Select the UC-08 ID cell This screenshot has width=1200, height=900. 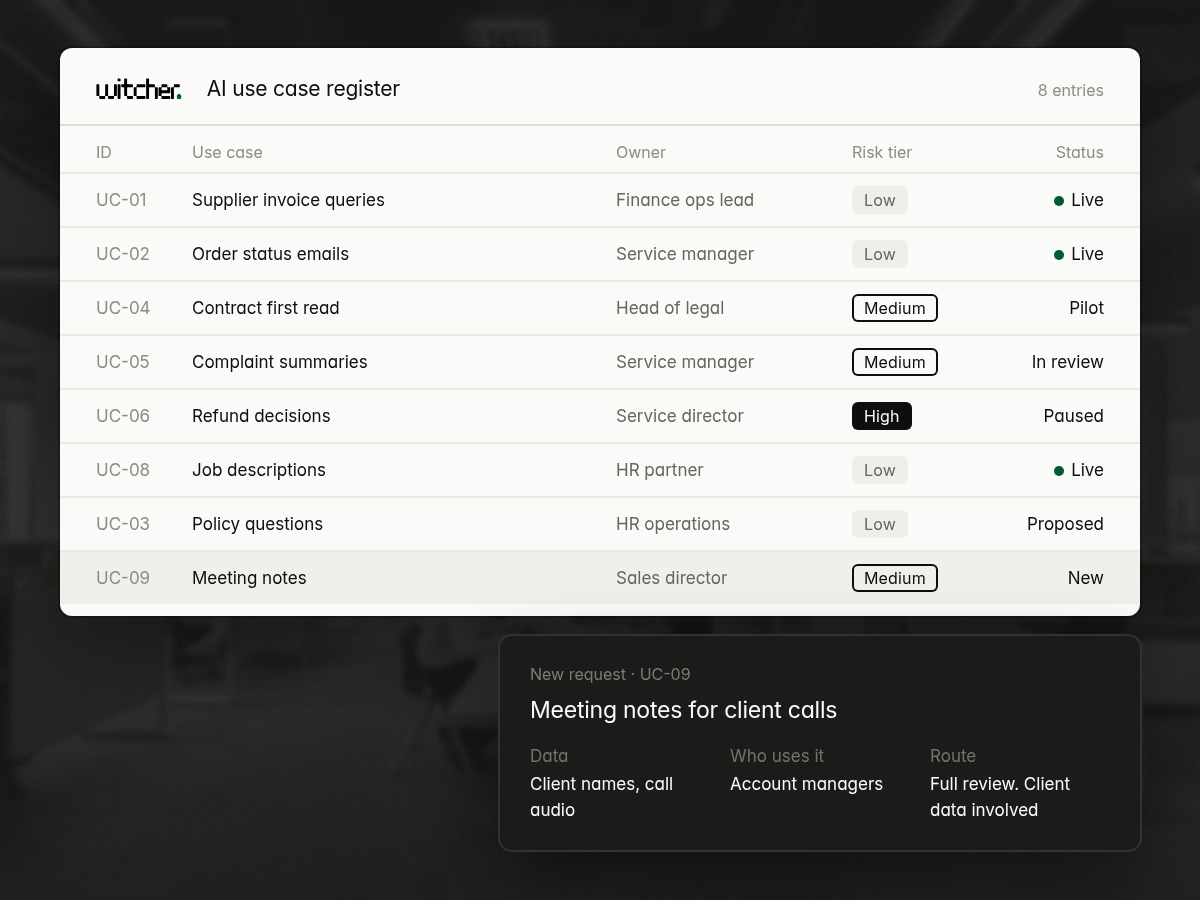123,470
